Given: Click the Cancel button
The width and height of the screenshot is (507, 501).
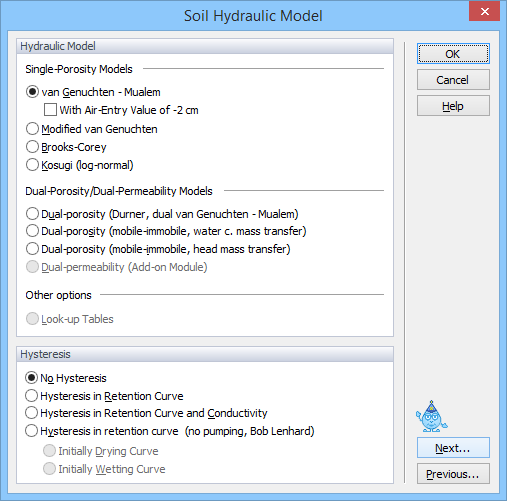Looking at the screenshot, I should click(453, 80).
